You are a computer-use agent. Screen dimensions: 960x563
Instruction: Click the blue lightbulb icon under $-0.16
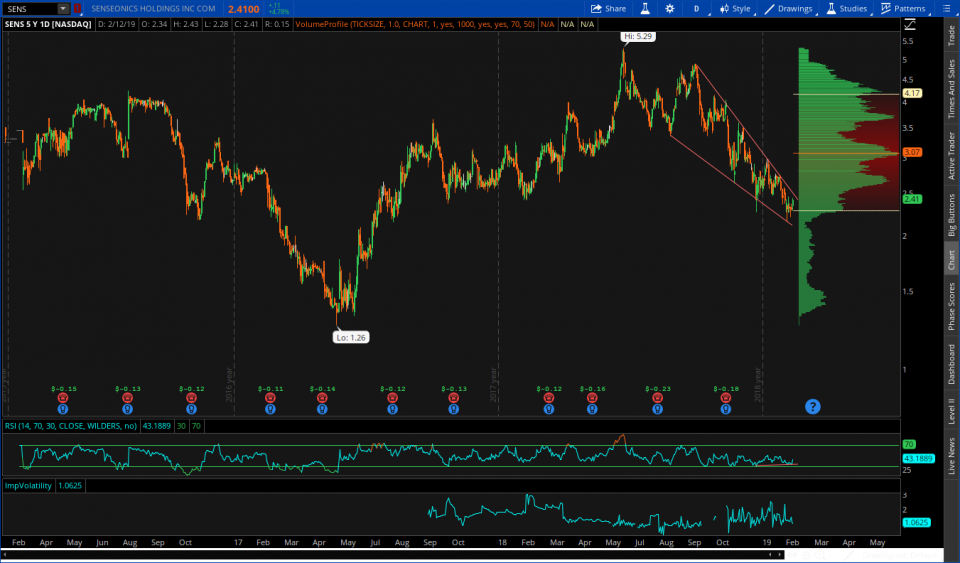[592, 409]
